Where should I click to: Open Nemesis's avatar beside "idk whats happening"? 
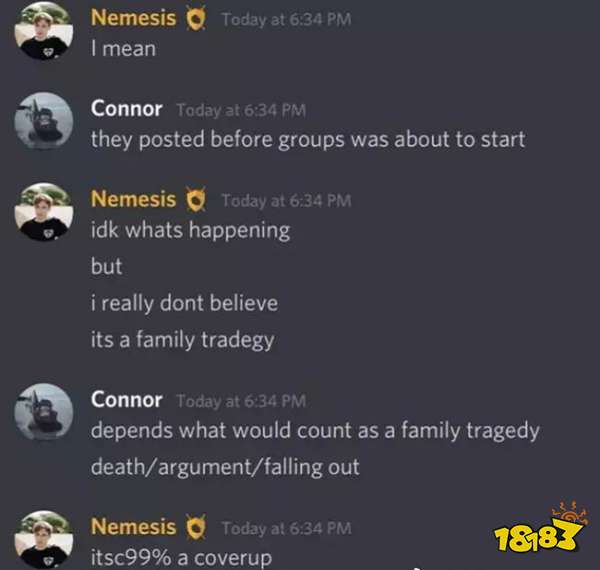pyautogui.click(x=44, y=212)
